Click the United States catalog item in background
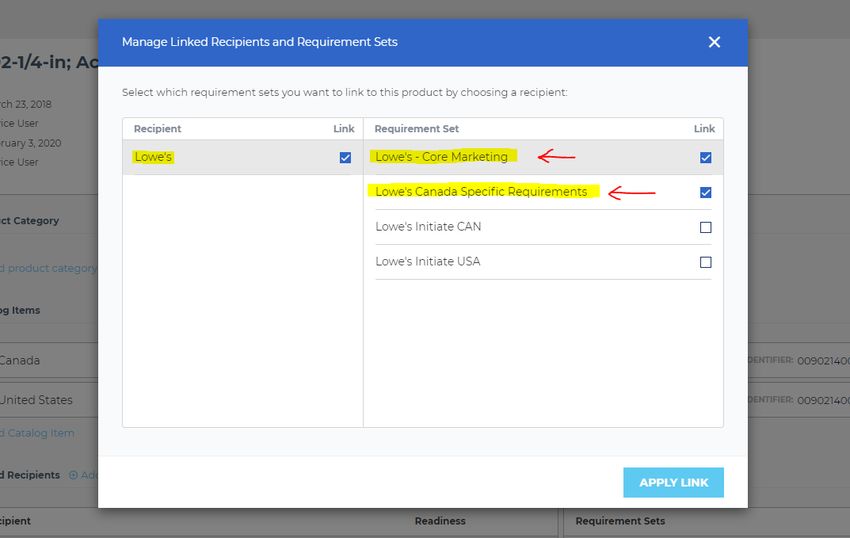The image size is (850, 538). 36,400
